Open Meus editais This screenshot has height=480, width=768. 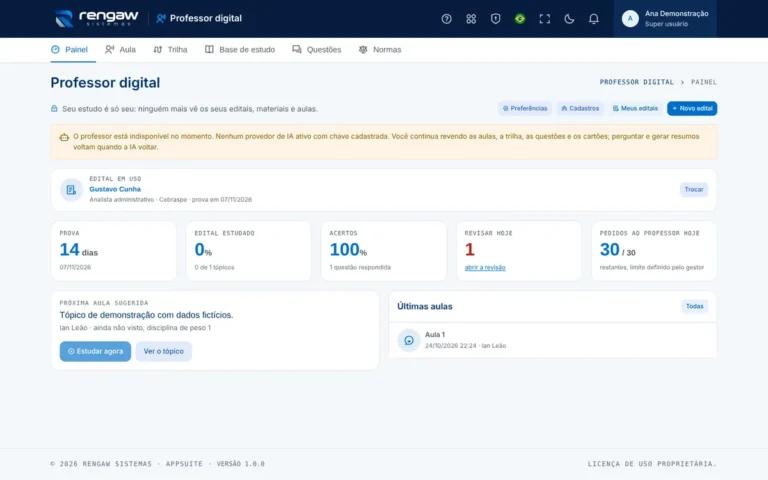[x=635, y=108]
